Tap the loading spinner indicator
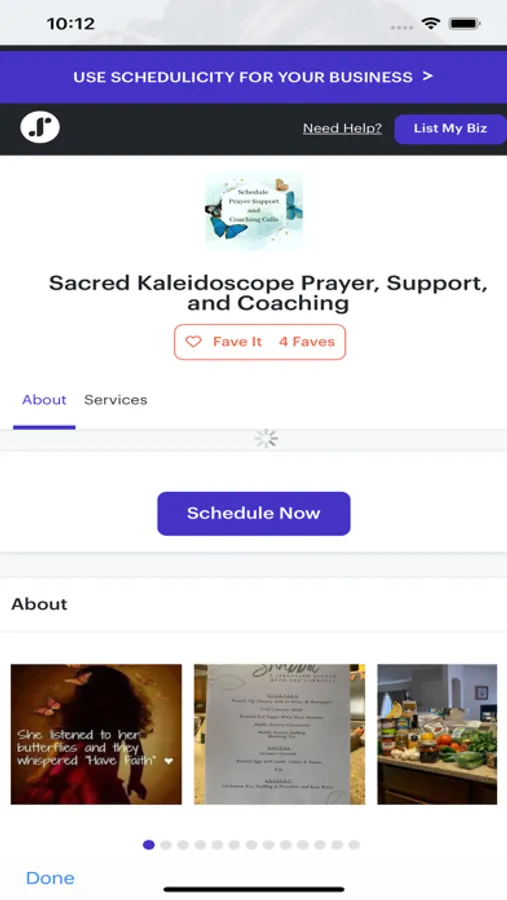Screen dimensions: 507x900 click(x=266, y=439)
